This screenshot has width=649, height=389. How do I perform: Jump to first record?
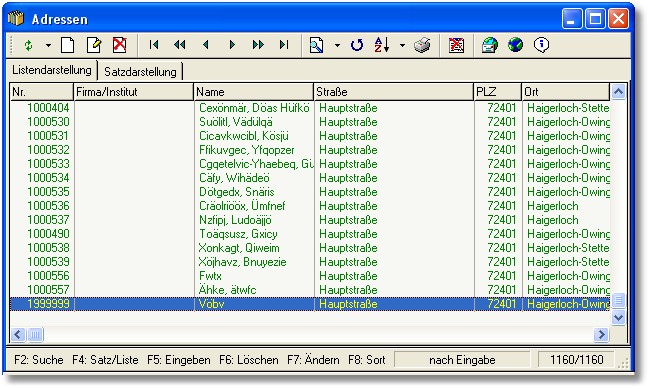pyautogui.click(x=154, y=45)
